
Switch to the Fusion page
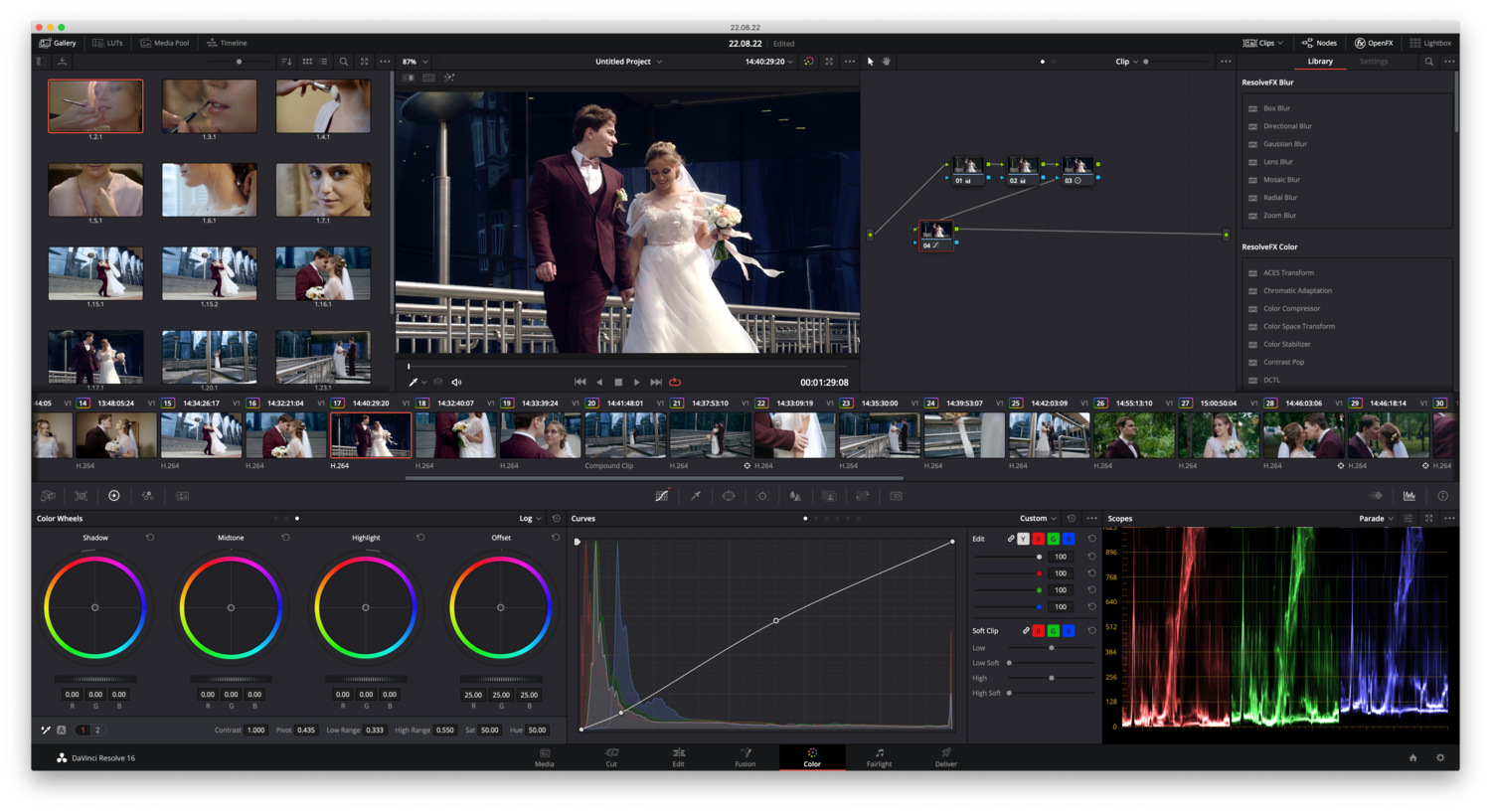point(745,757)
